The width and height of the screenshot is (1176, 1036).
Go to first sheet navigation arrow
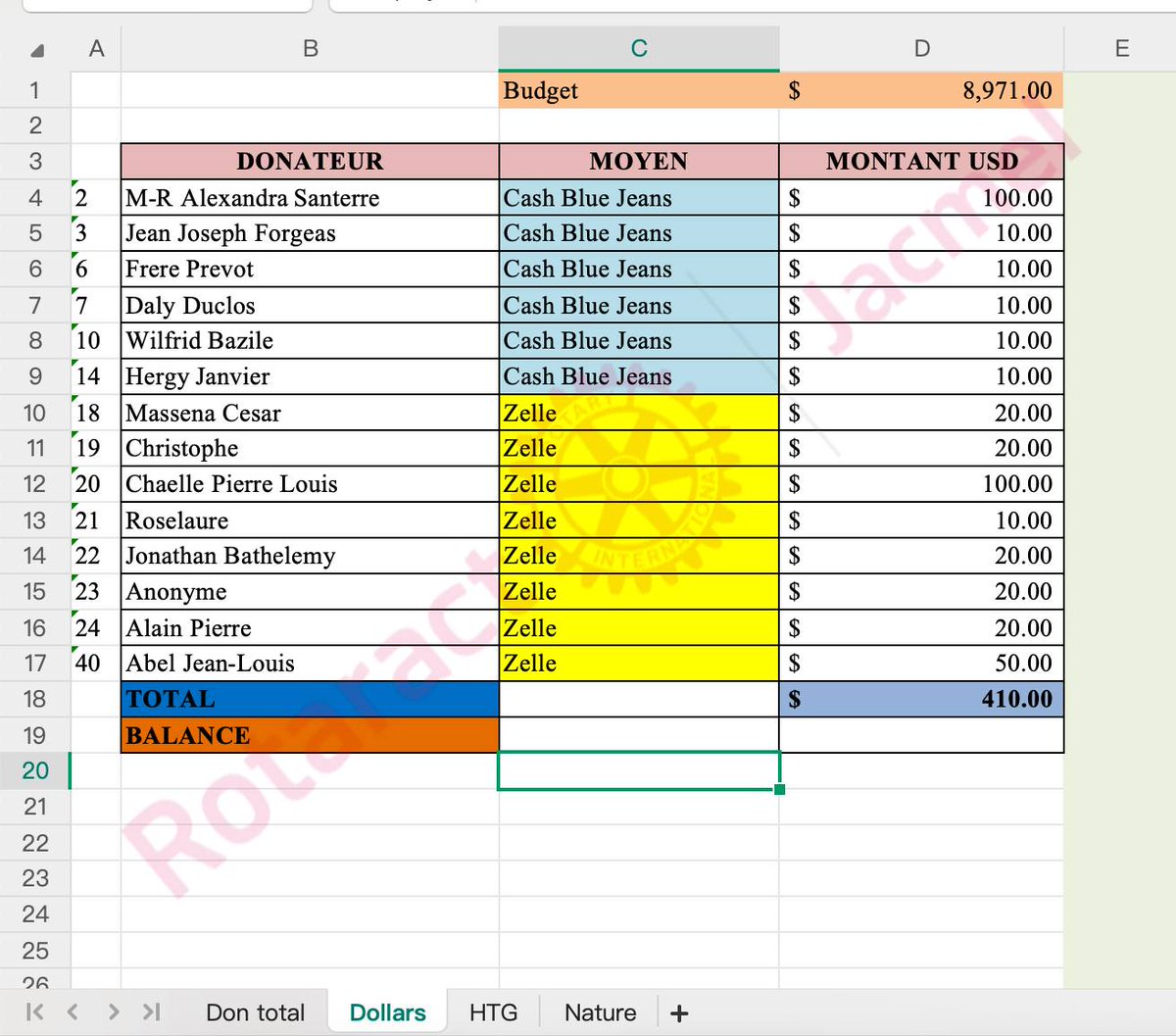point(34,1011)
